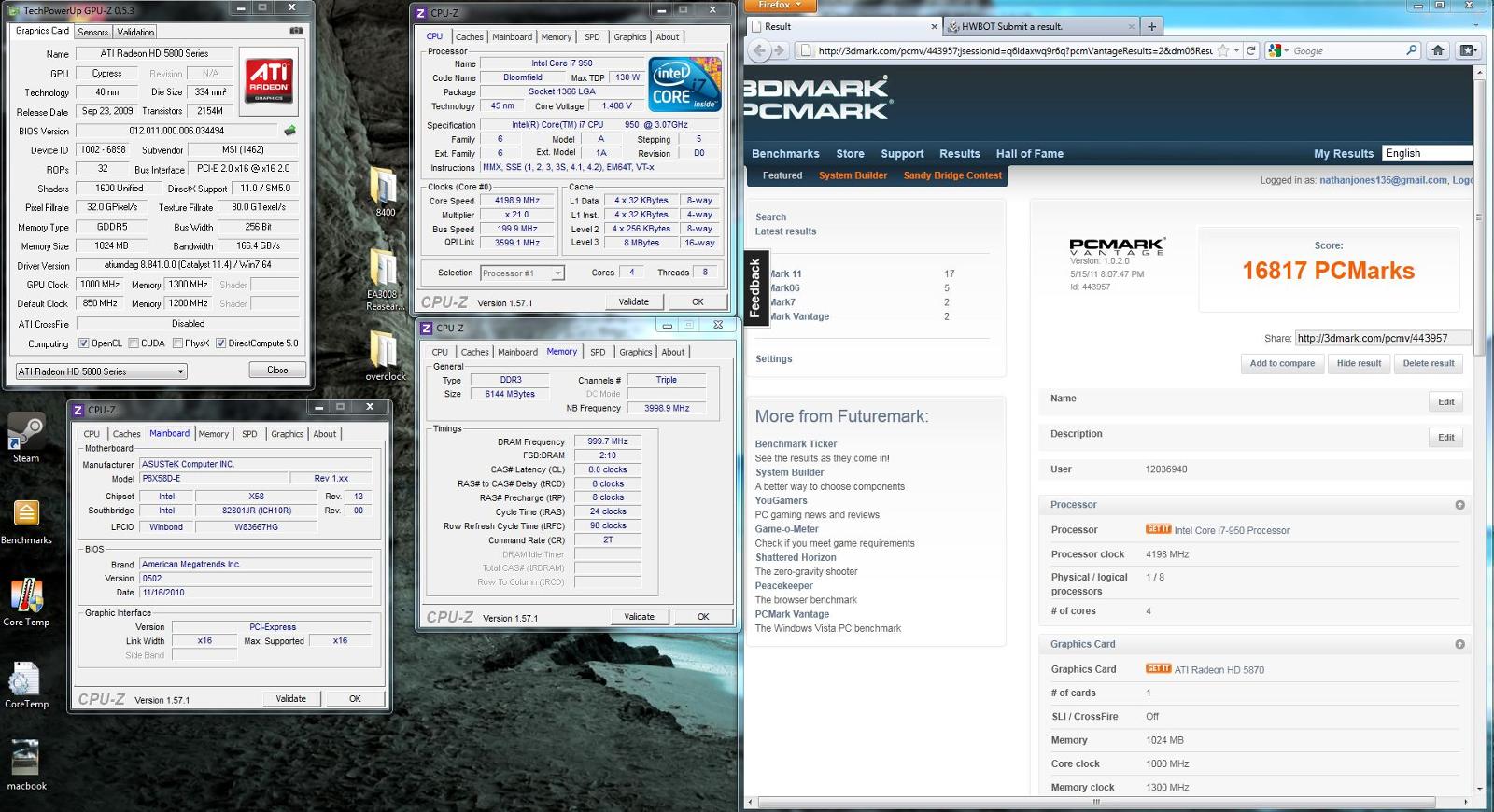The image size is (1494, 812).
Task: Open the Feedback side tab
Action: tap(755, 287)
